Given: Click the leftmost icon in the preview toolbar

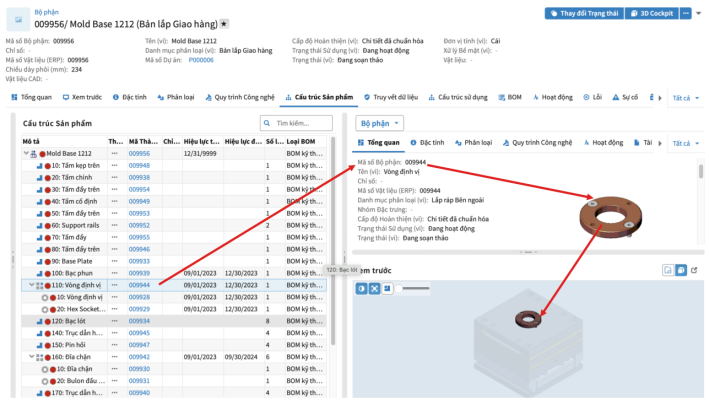Looking at the screenshot, I should (x=362, y=288).
